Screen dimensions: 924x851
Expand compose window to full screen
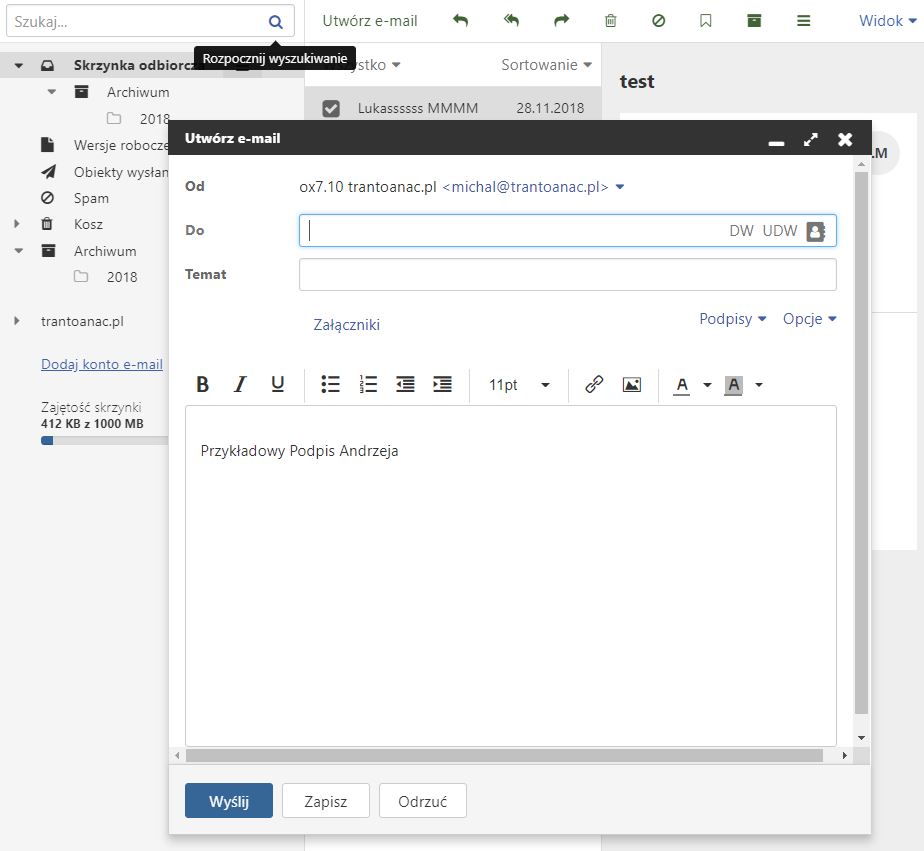click(x=811, y=140)
